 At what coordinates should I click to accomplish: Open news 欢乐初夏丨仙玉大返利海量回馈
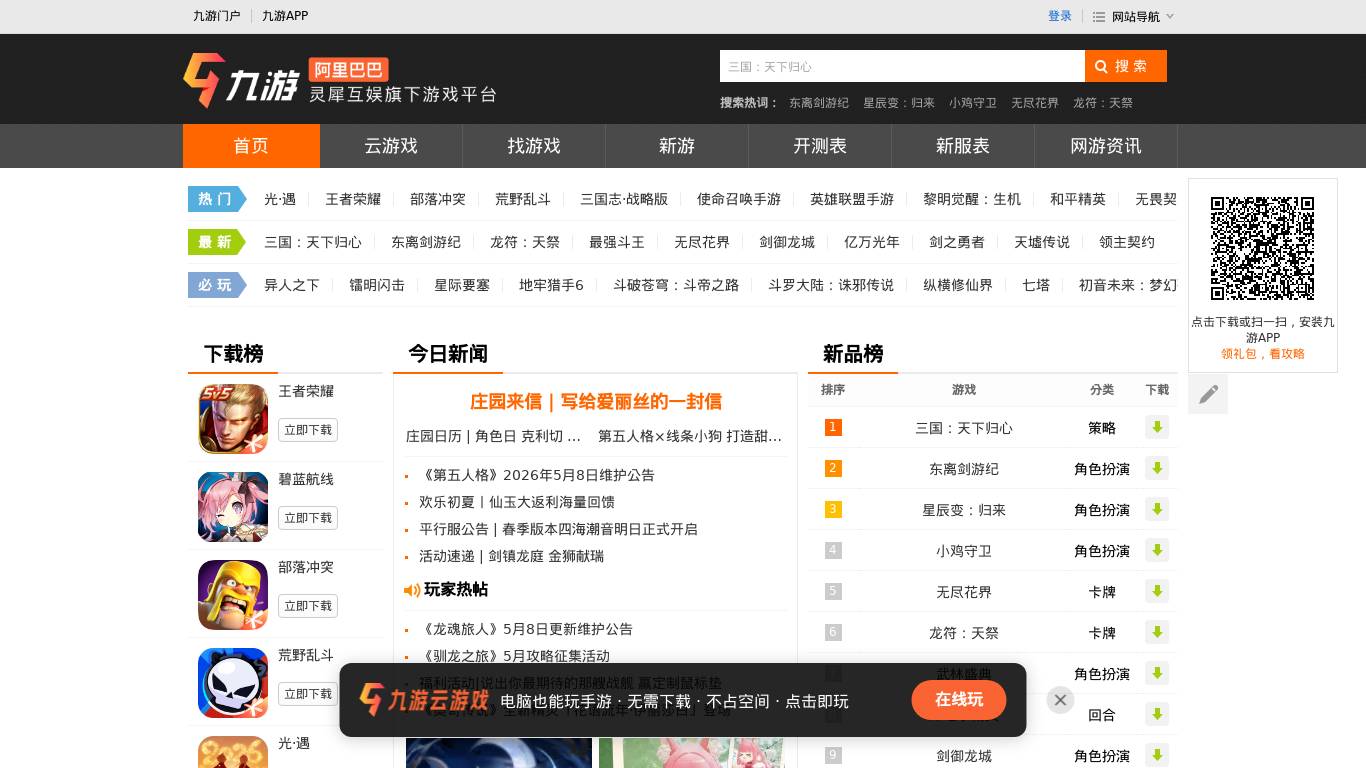click(x=517, y=502)
